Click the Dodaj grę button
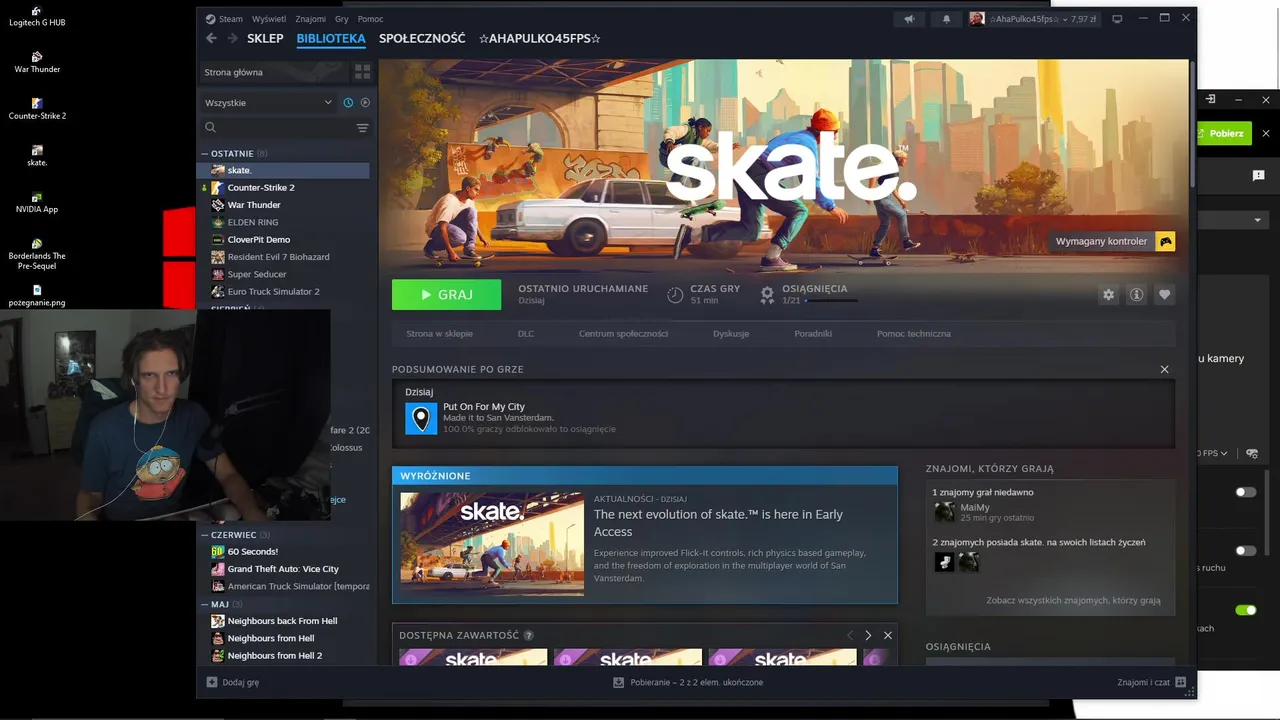1280x720 pixels. pos(232,682)
